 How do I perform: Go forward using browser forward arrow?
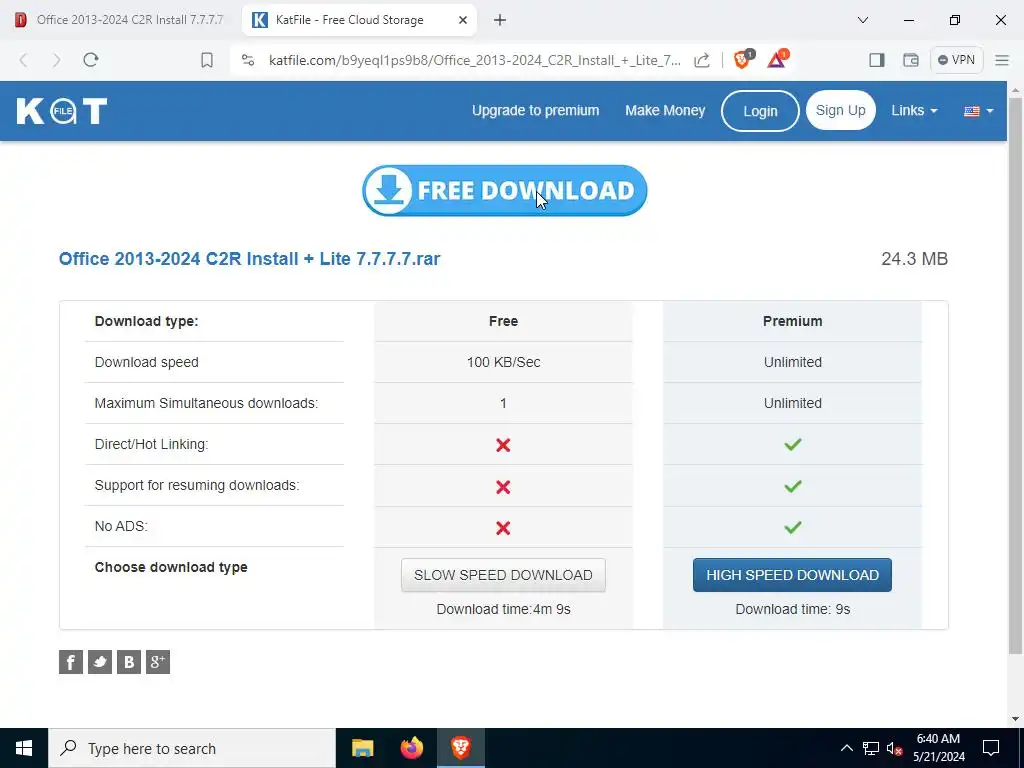(57, 60)
